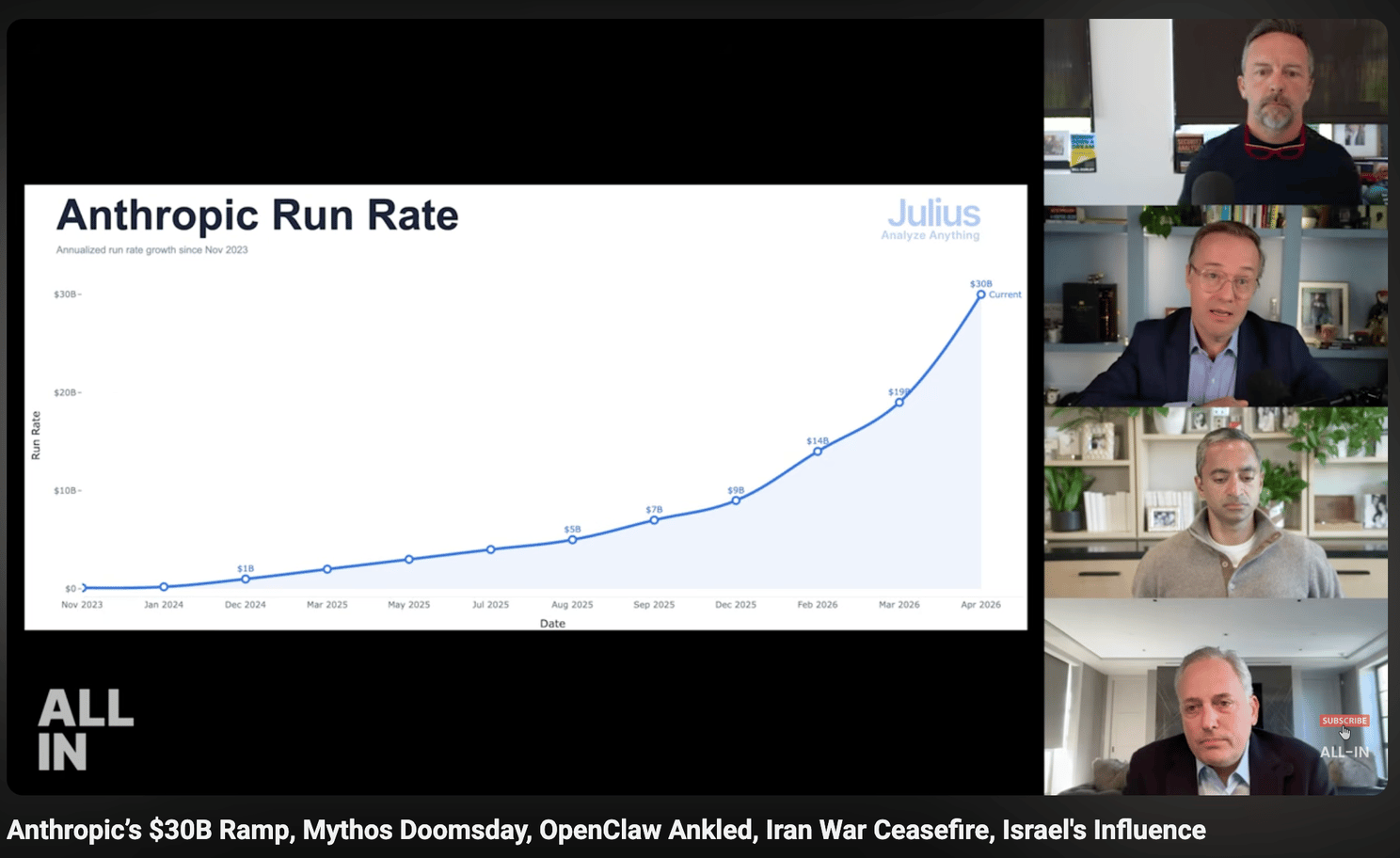The width and height of the screenshot is (1400, 858).
Task: Select the video tile of the man in a gray zip sweater
Action: pos(1216,502)
